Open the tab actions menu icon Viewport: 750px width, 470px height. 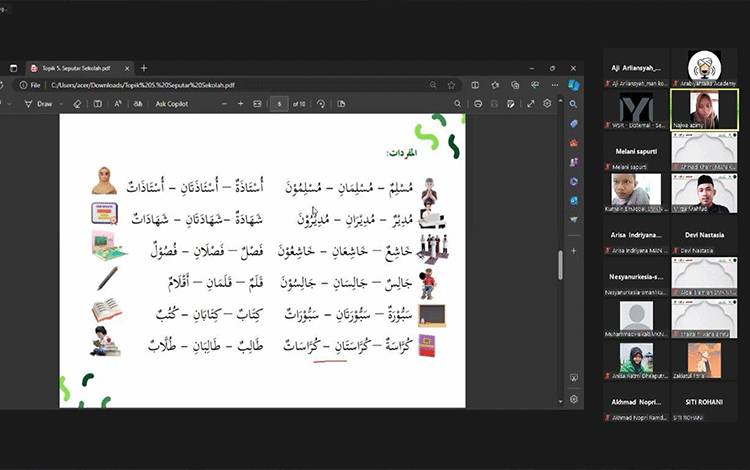pos(13,68)
